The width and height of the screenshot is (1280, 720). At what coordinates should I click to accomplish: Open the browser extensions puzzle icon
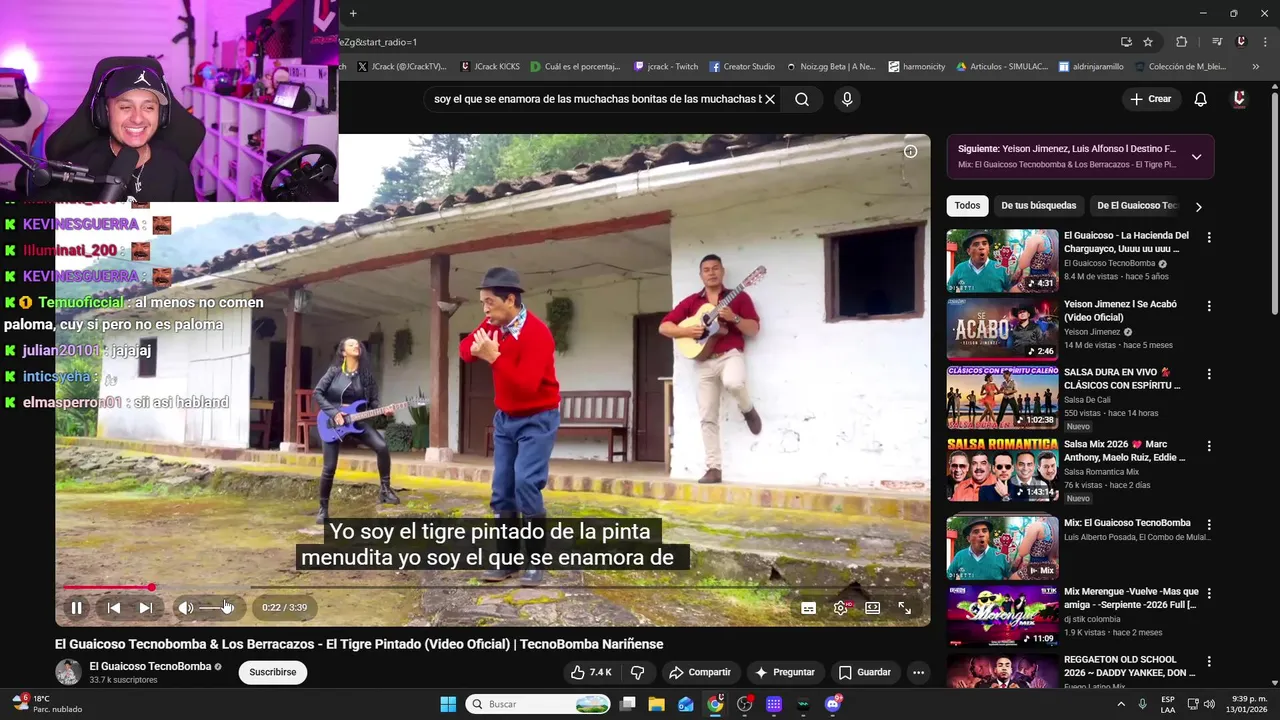tap(1182, 42)
